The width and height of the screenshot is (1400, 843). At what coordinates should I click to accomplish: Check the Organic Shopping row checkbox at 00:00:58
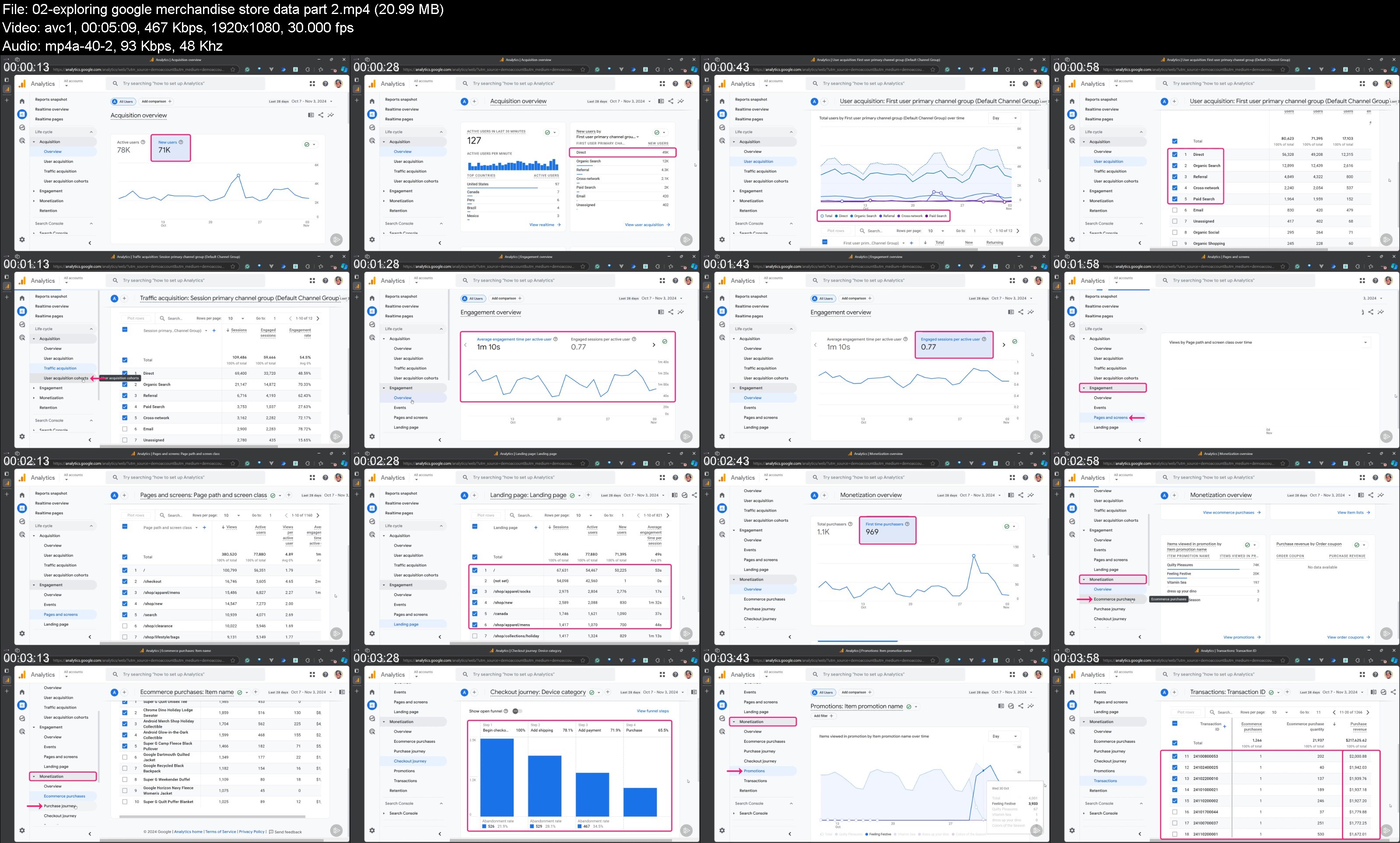coord(1175,243)
